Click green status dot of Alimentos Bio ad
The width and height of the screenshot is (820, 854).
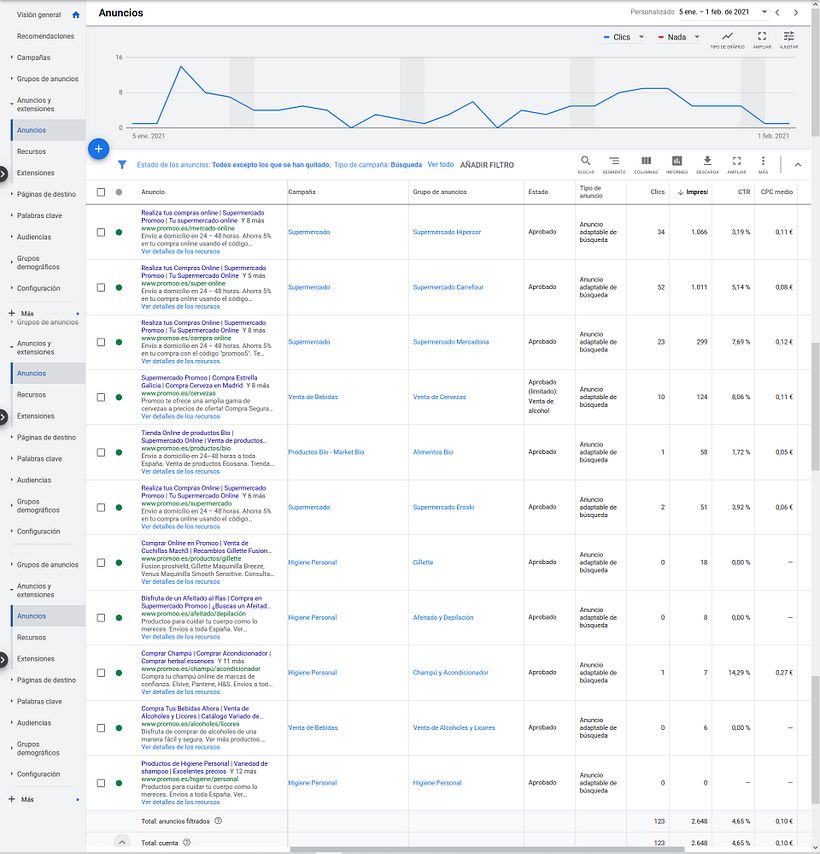coord(119,453)
